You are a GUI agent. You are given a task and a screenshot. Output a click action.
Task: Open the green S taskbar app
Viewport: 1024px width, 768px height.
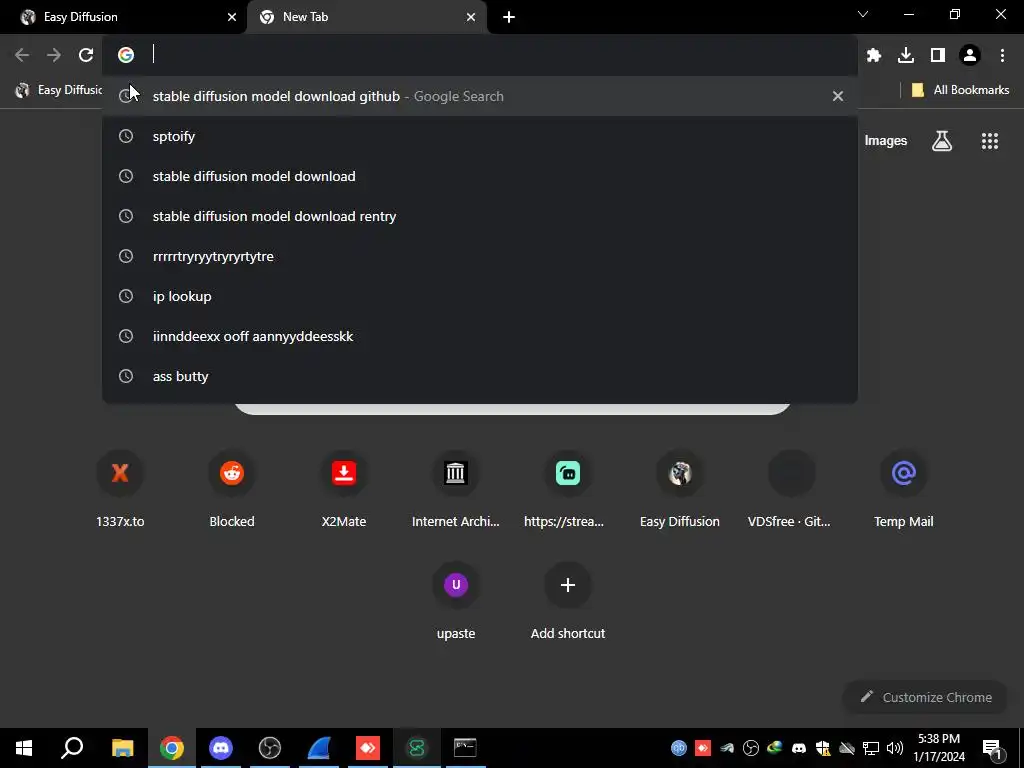pos(417,748)
